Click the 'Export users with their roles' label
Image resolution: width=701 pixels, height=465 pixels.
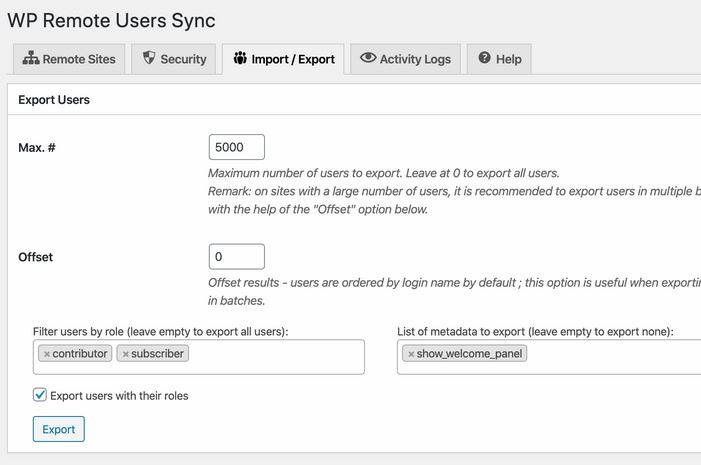click(119, 396)
